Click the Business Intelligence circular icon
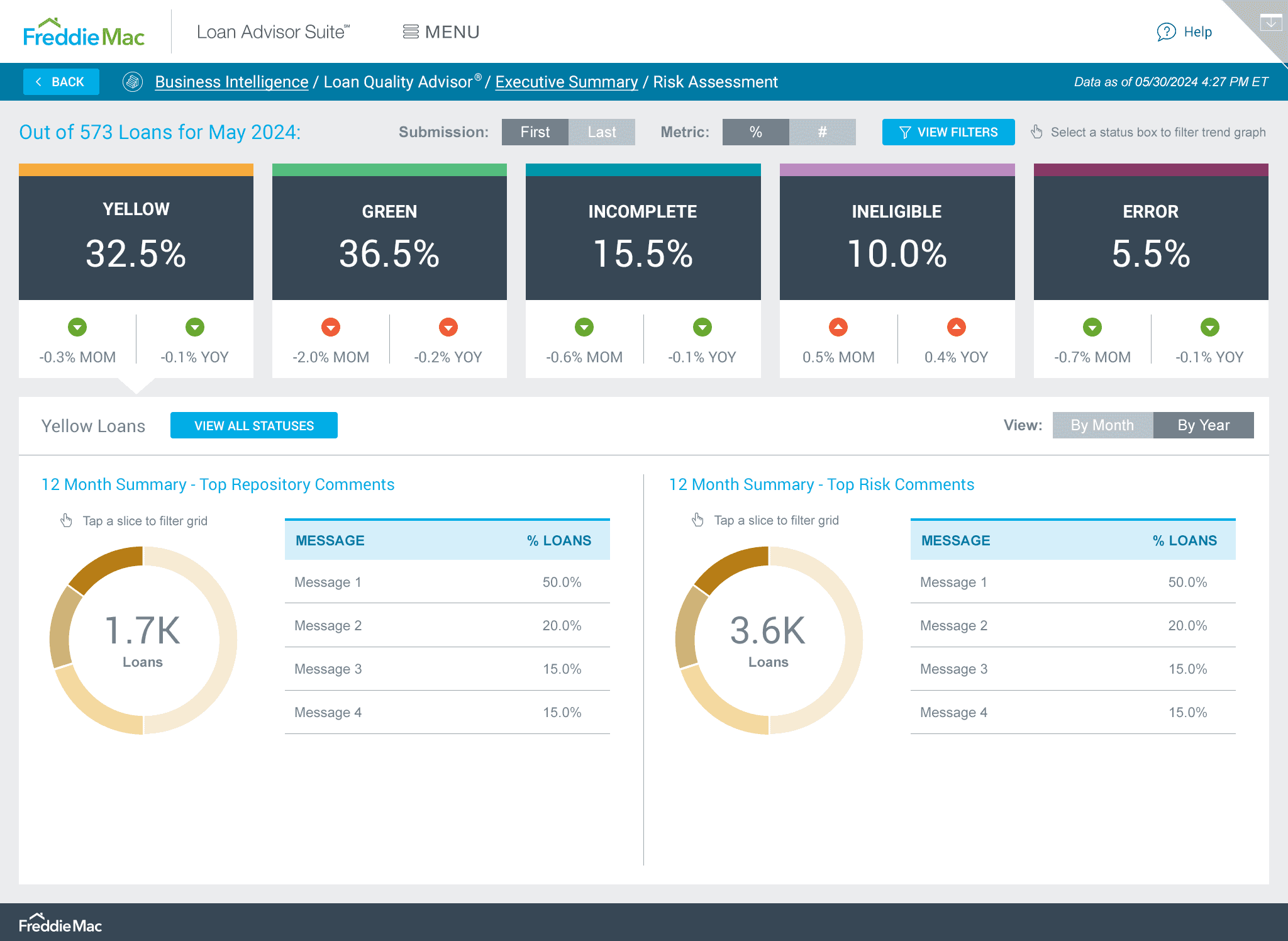Image resolution: width=1288 pixels, height=941 pixels. coord(133,82)
